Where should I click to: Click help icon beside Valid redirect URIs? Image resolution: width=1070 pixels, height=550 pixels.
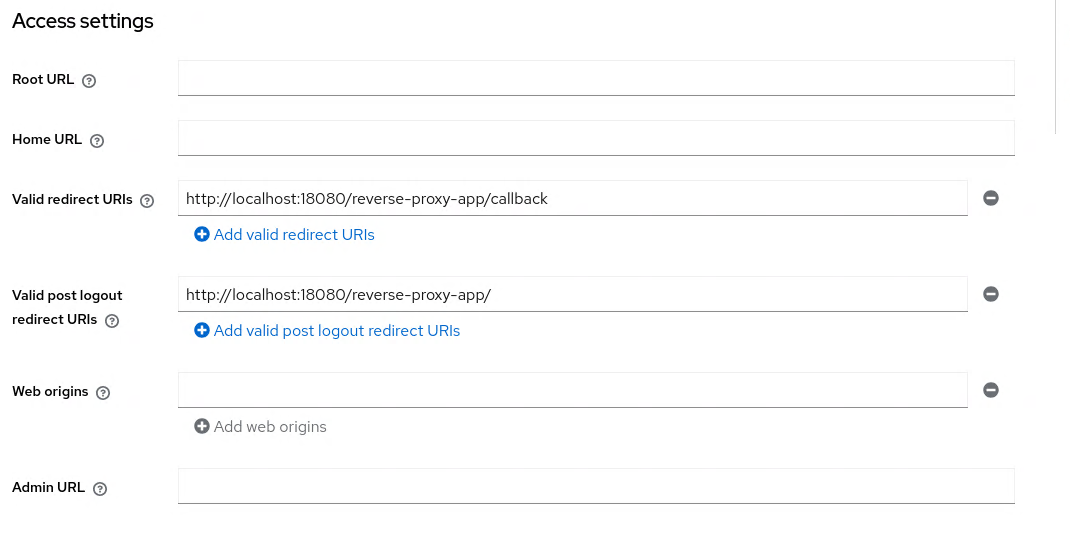(147, 201)
